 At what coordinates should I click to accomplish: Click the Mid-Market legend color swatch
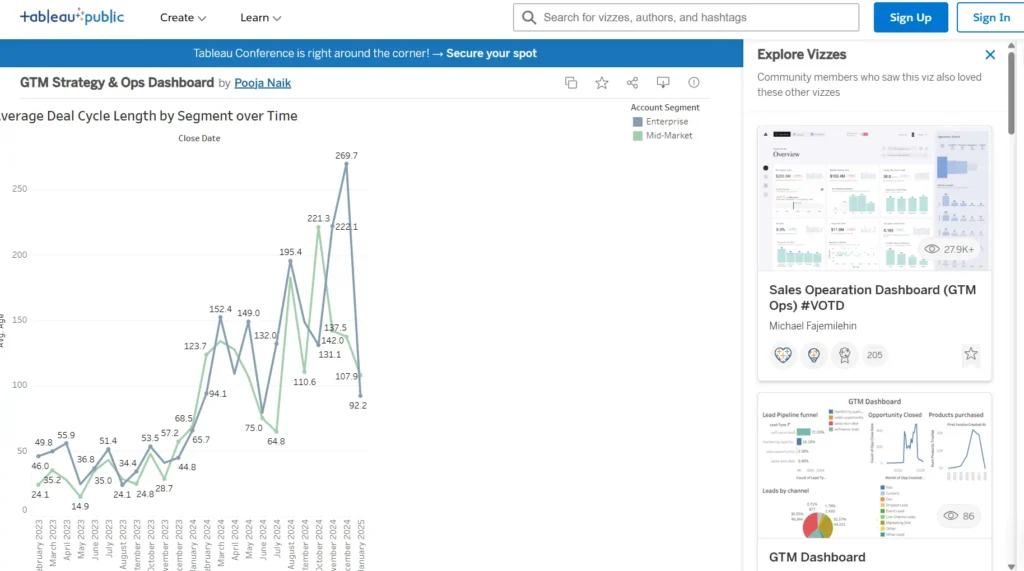click(637, 136)
